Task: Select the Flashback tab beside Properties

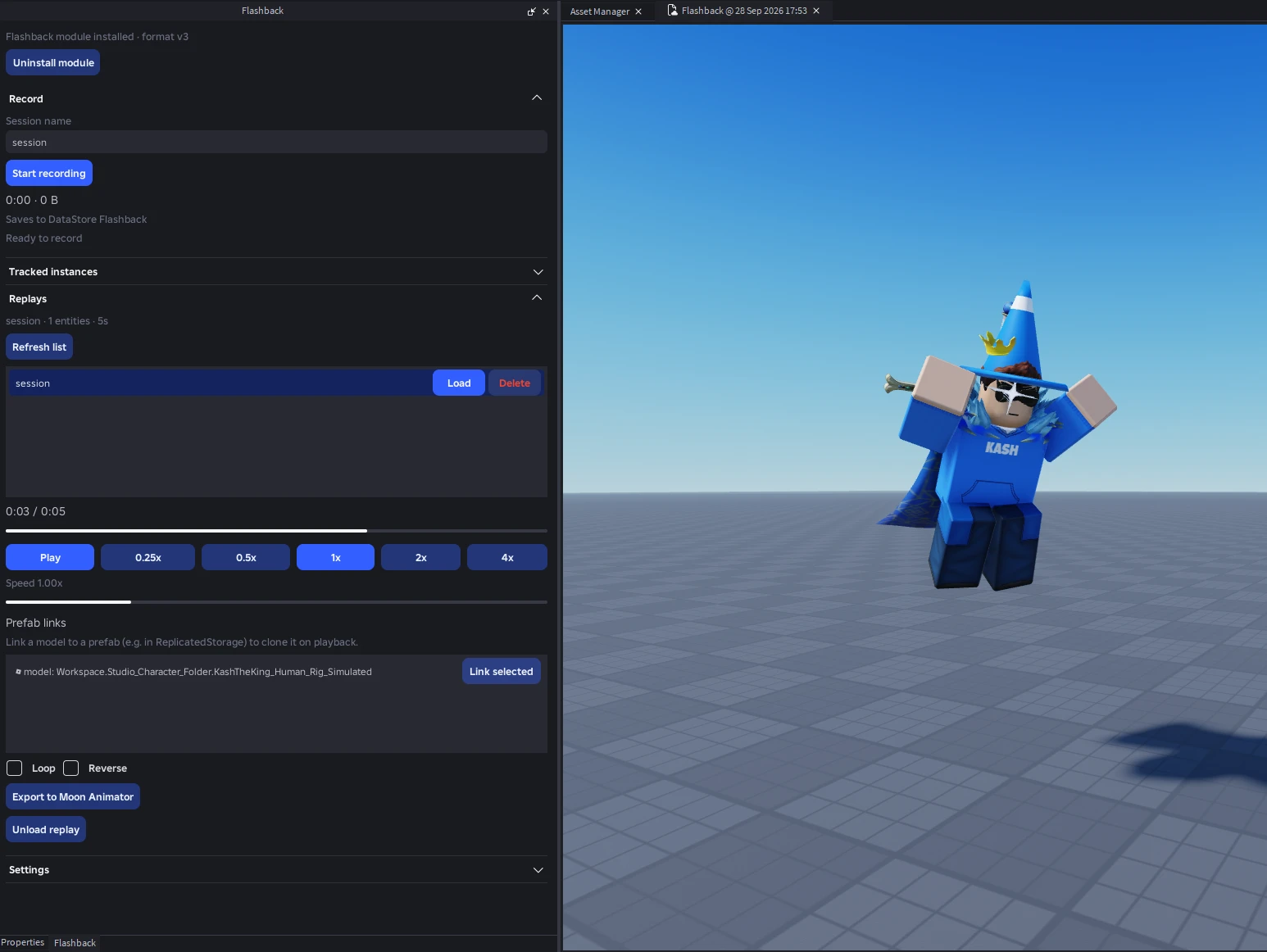Action: pyautogui.click(x=75, y=943)
